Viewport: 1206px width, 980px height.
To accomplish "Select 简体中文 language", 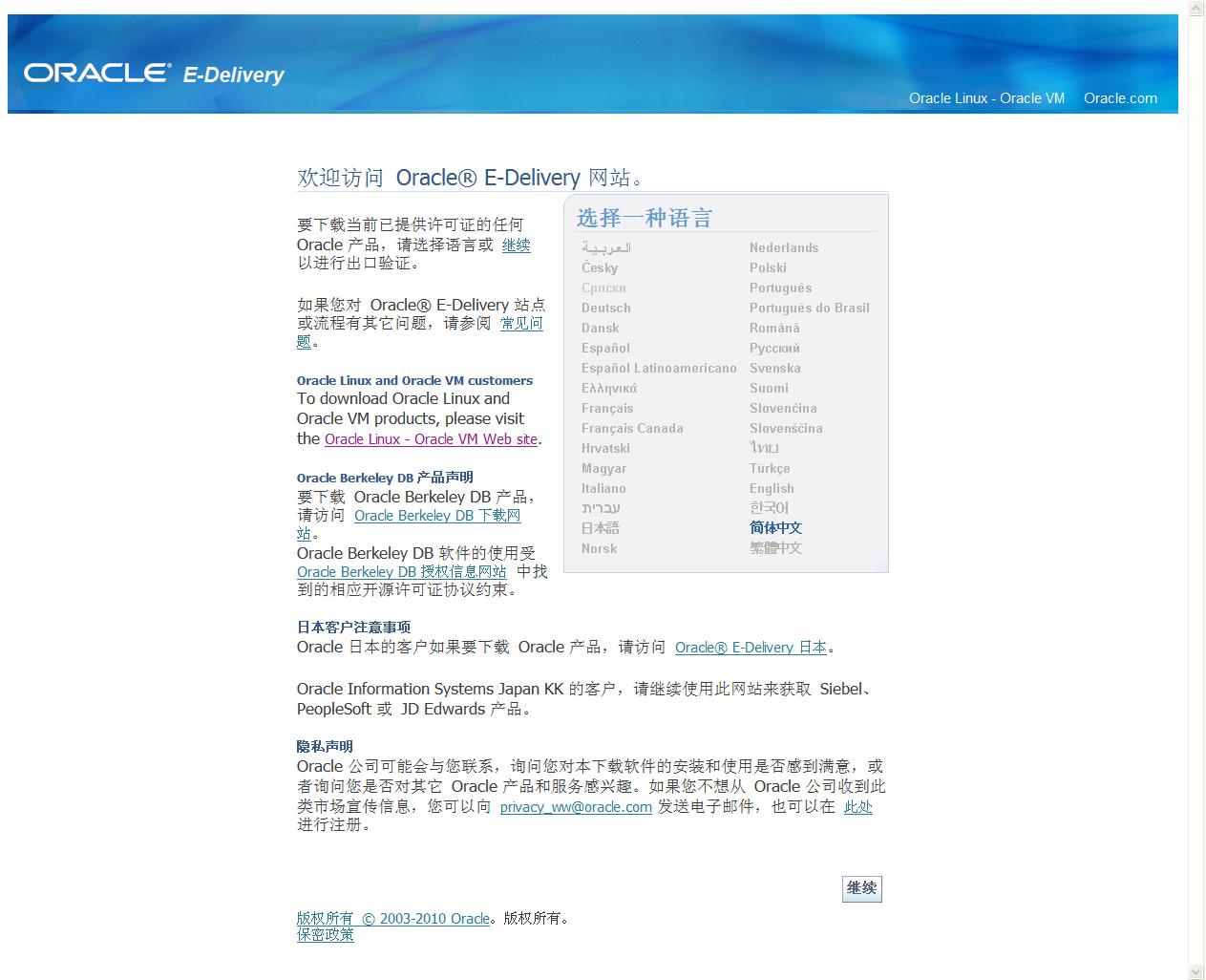I will [x=775, y=528].
